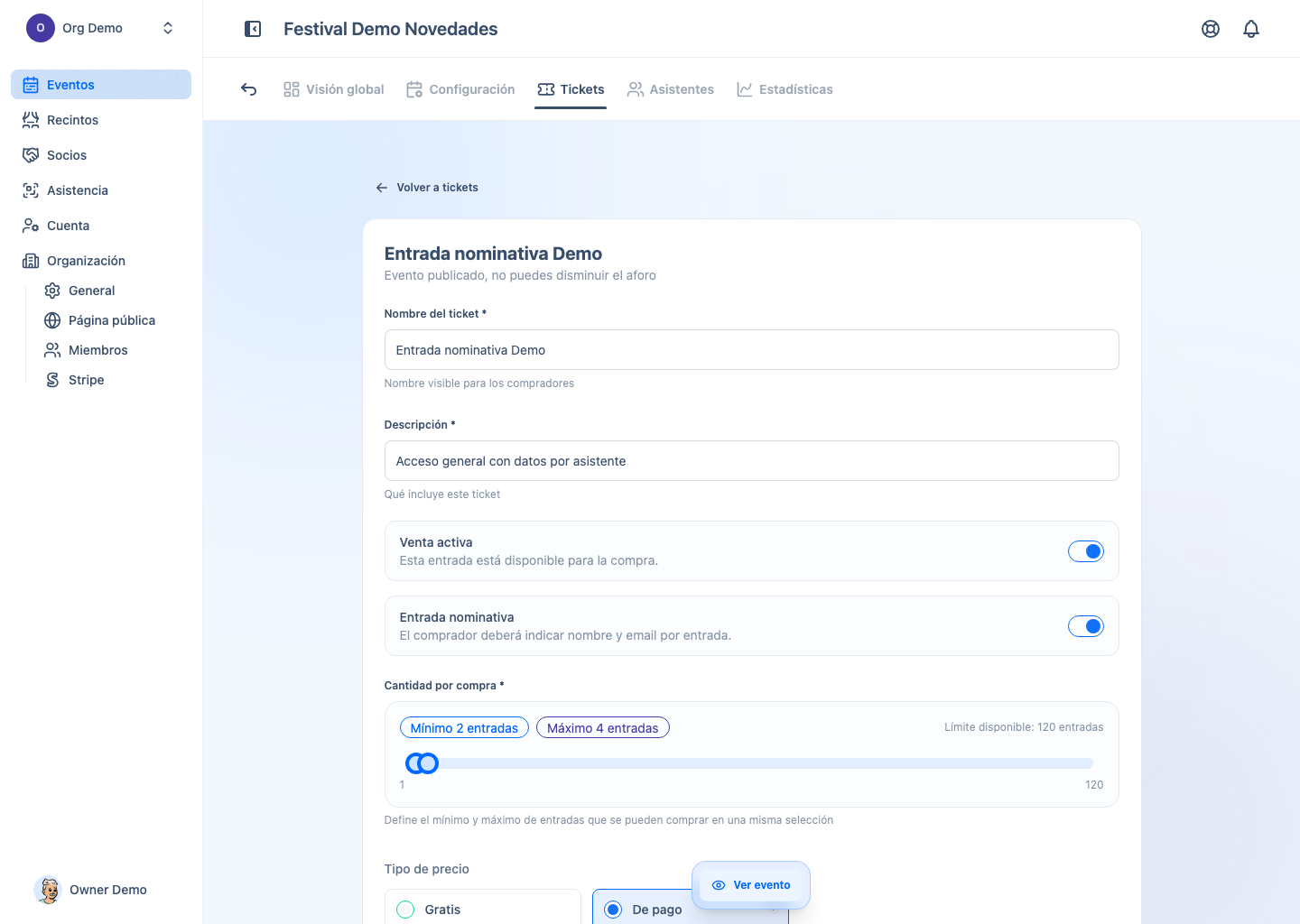Collapse the sidebar panel icon

(253, 29)
